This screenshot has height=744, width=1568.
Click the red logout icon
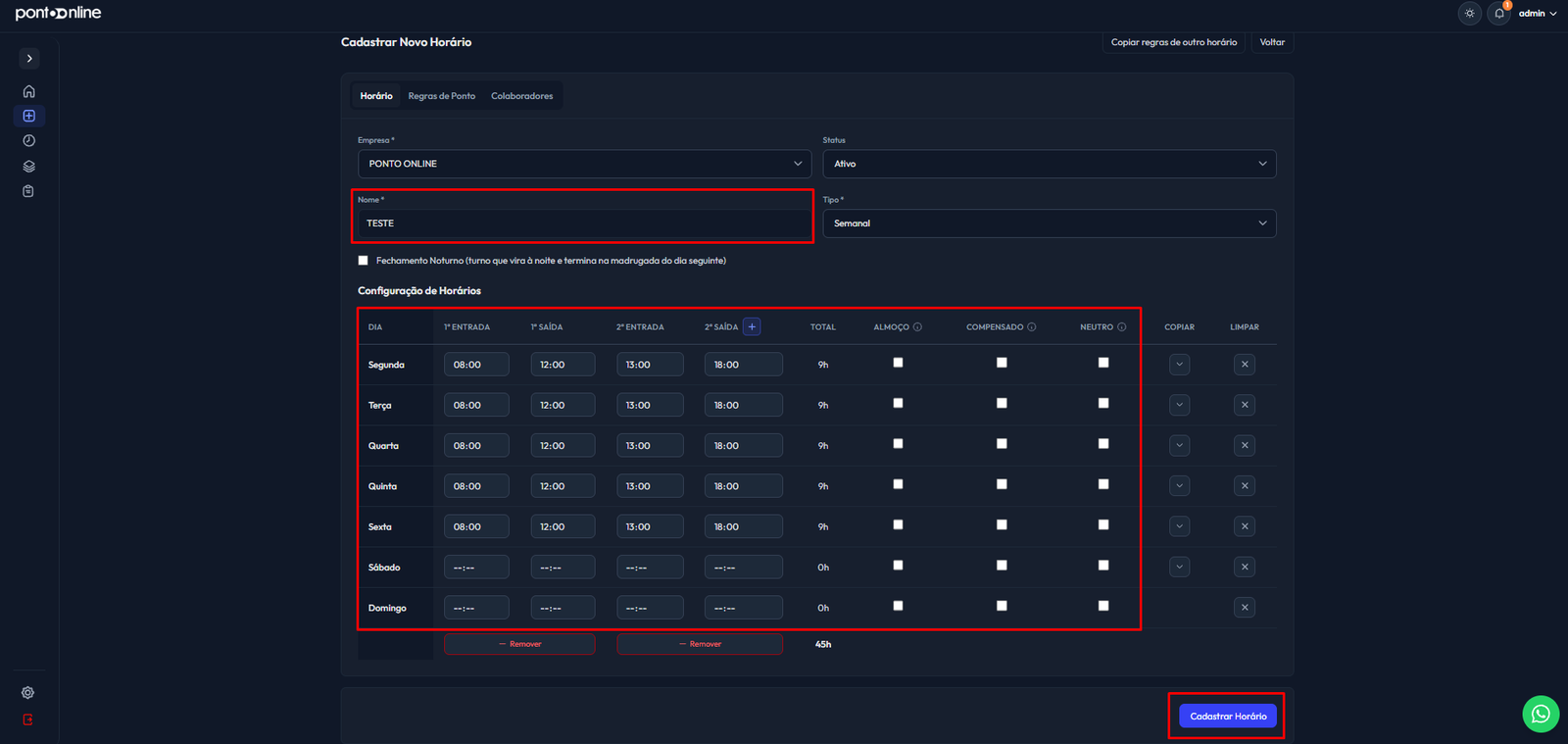coord(27,719)
